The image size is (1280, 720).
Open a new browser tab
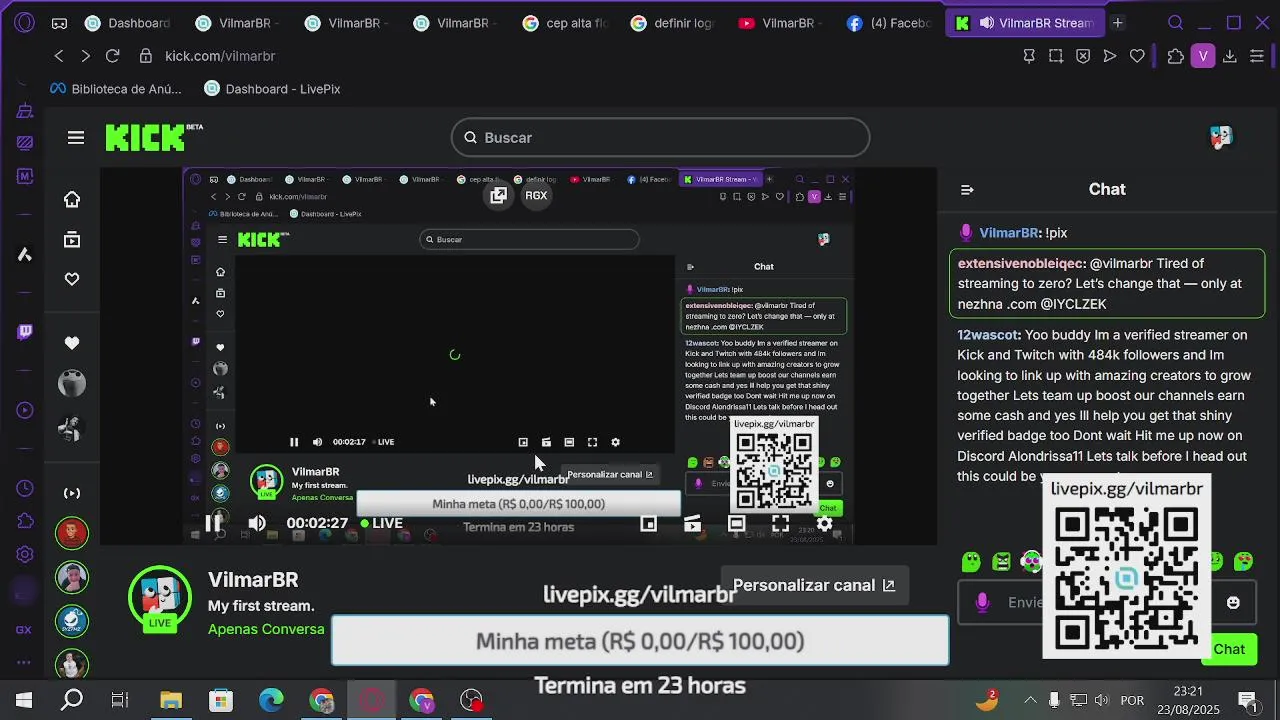(x=1118, y=22)
